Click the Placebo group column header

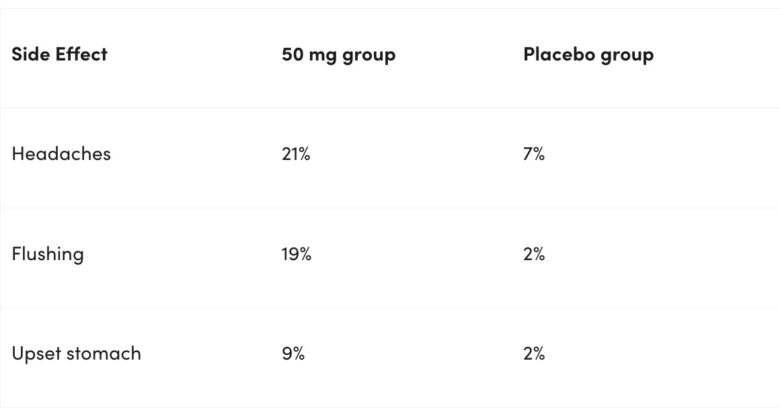(588, 55)
